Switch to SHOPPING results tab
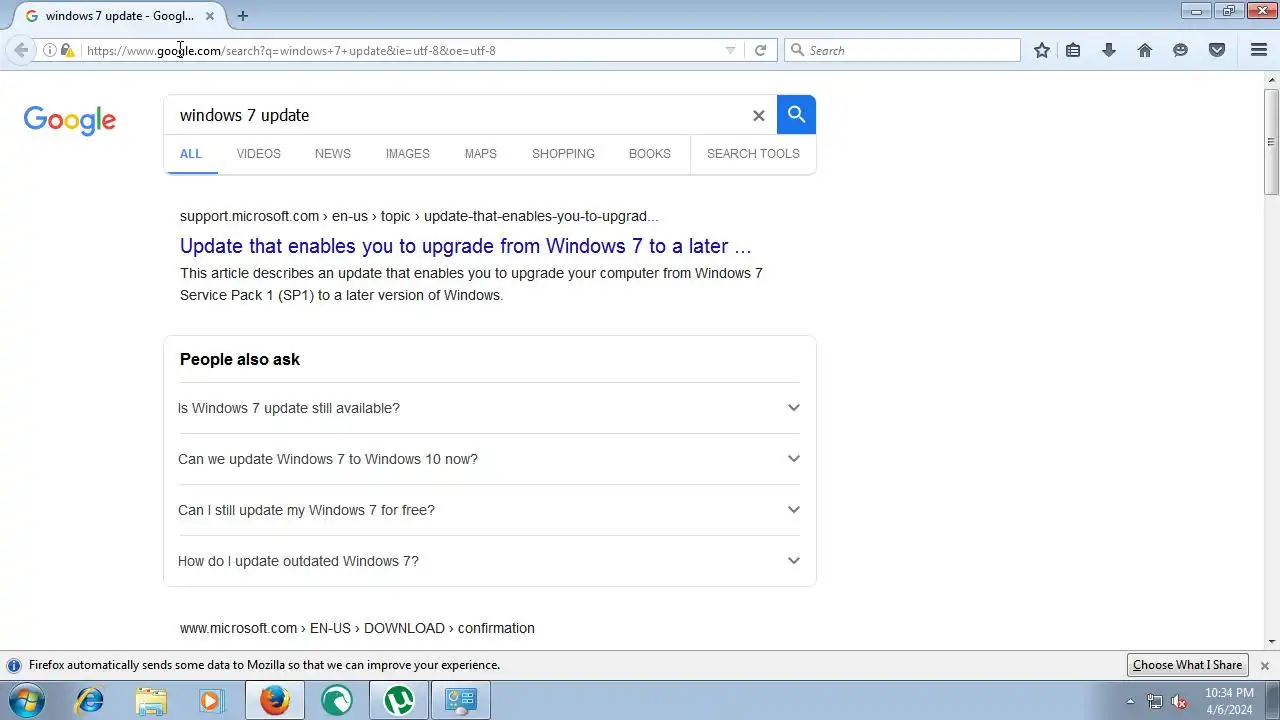 tap(563, 154)
